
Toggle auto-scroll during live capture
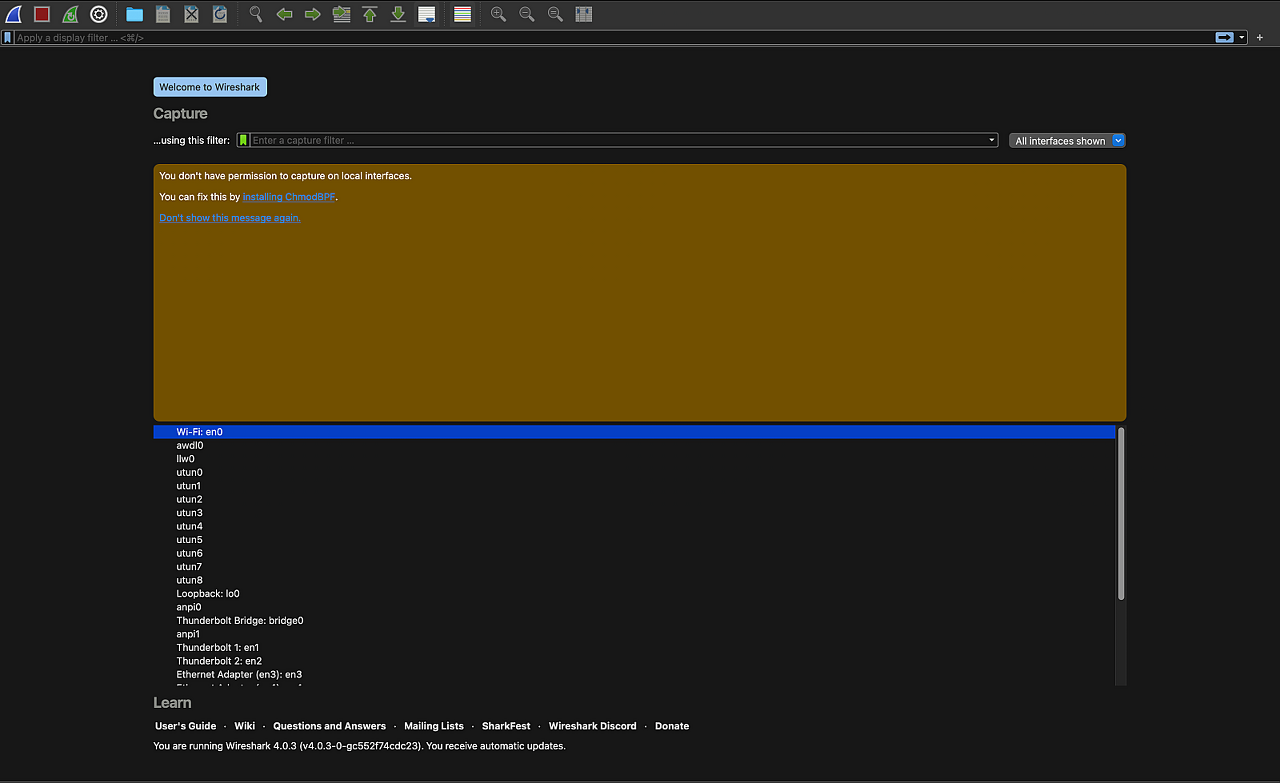pos(426,14)
